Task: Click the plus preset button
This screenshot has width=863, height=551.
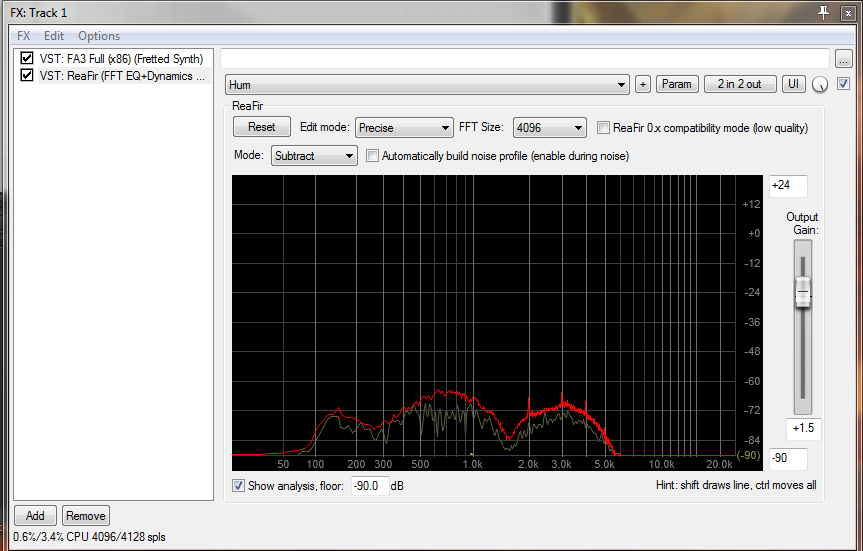Action: point(643,84)
